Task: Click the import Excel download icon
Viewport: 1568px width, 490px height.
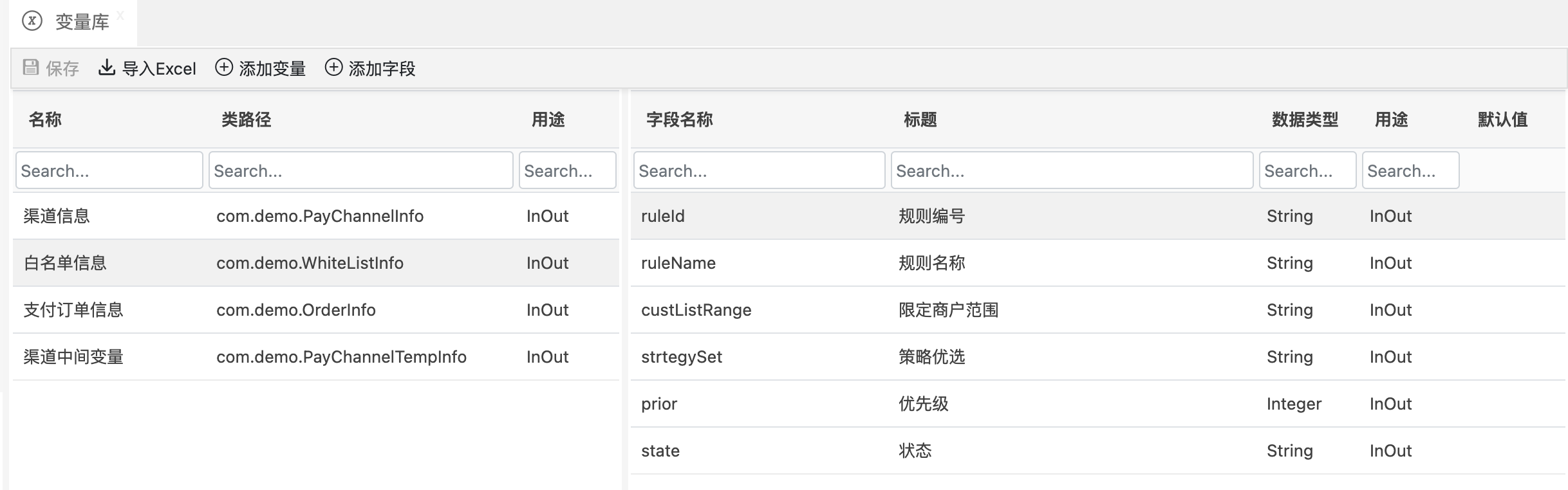Action: point(106,68)
